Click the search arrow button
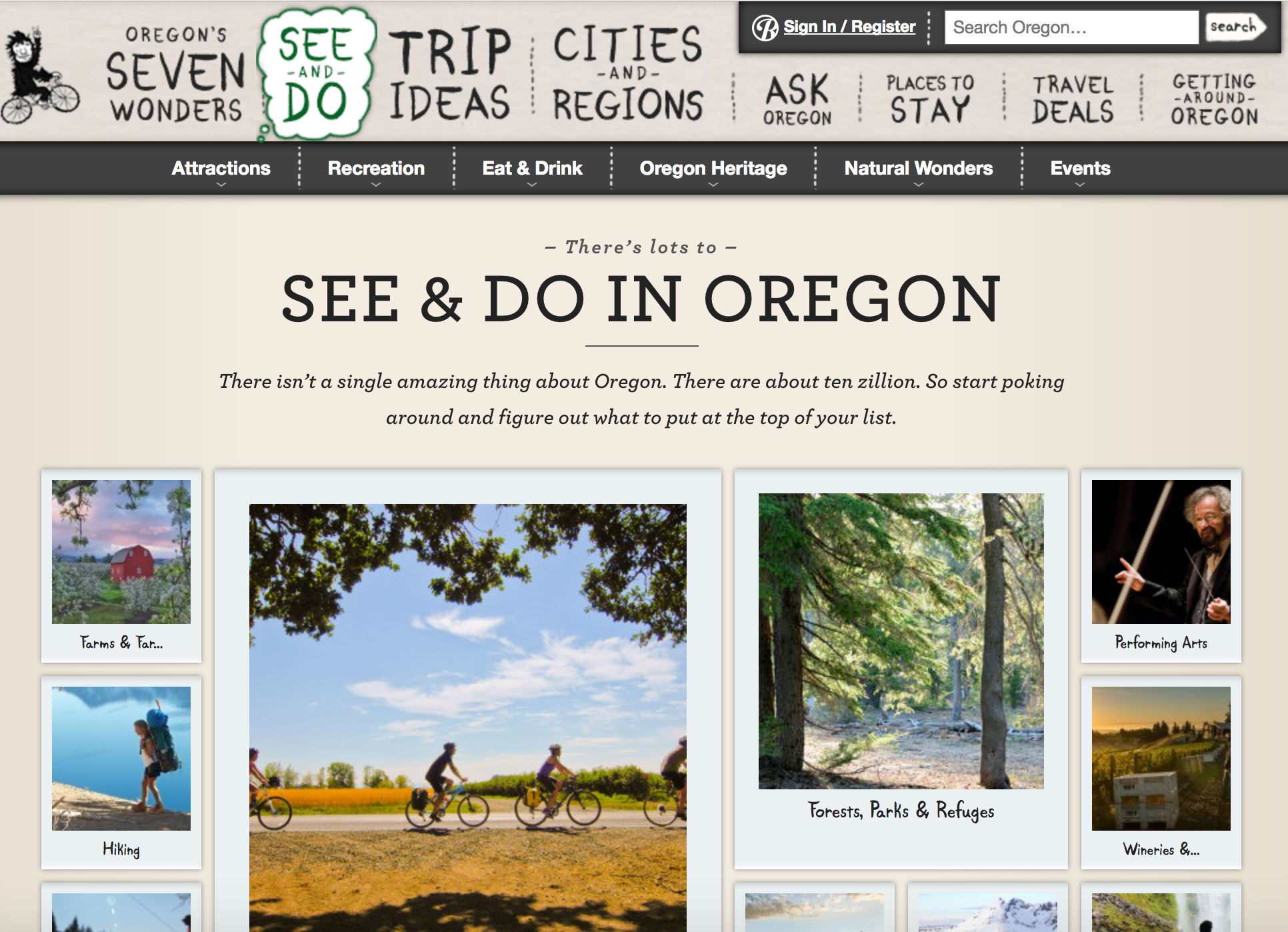Viewport: 1288px width, 932px height. coord(1235,27)
